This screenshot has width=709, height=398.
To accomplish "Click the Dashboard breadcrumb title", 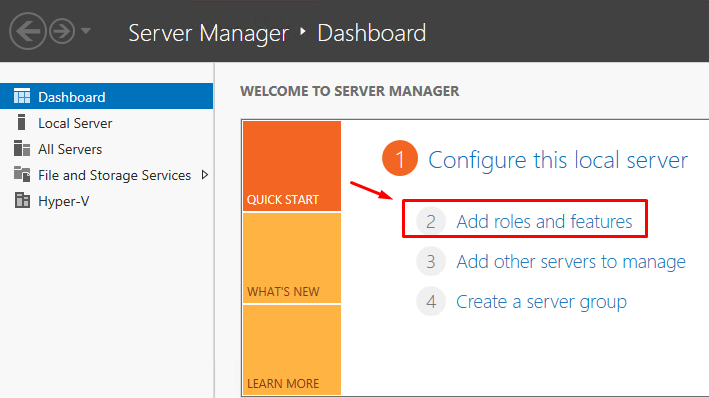I will tap(371, 33).
